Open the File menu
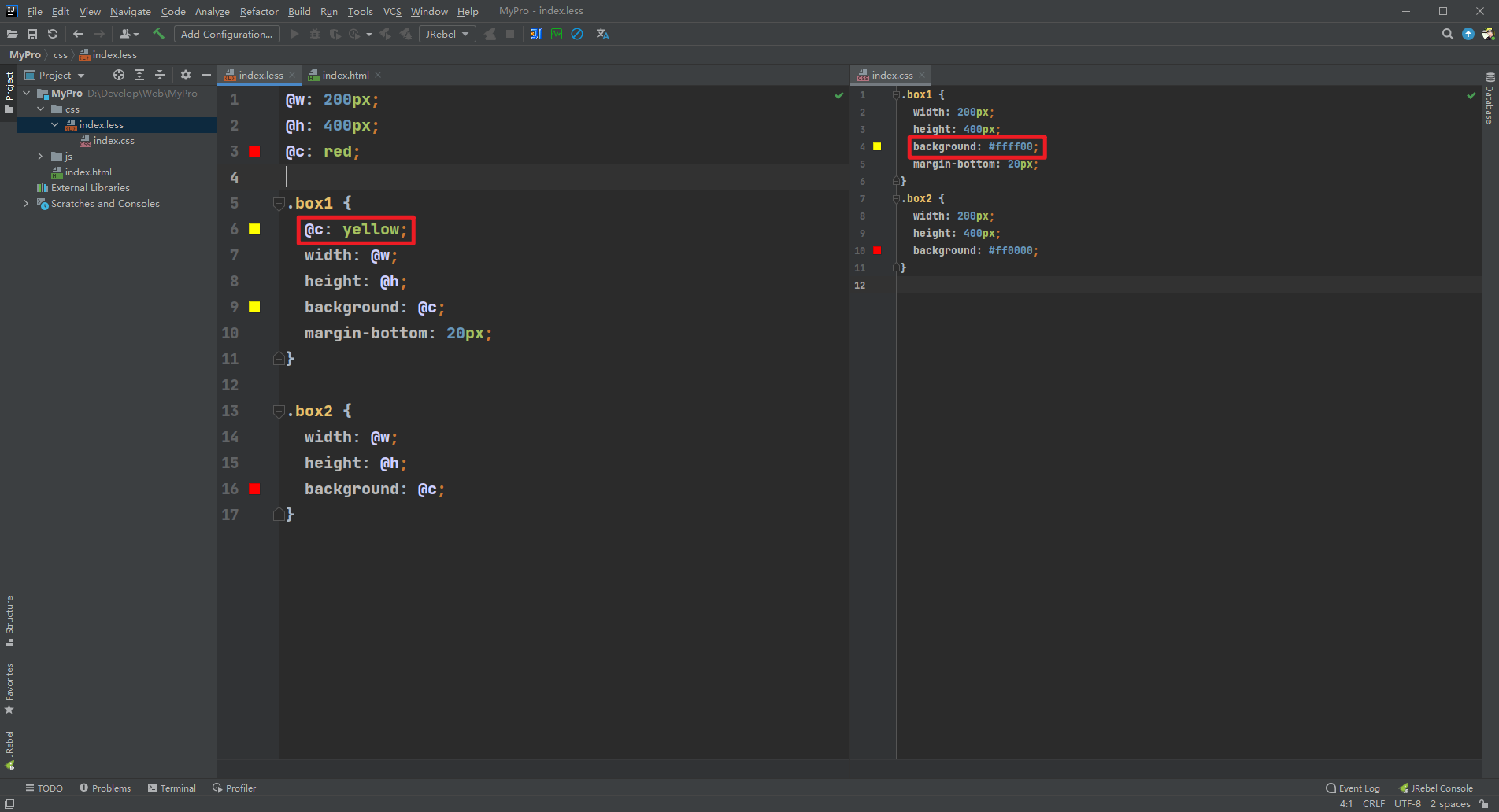The width and height of the screenshot is (1499, 812). (x=35, y=11)
